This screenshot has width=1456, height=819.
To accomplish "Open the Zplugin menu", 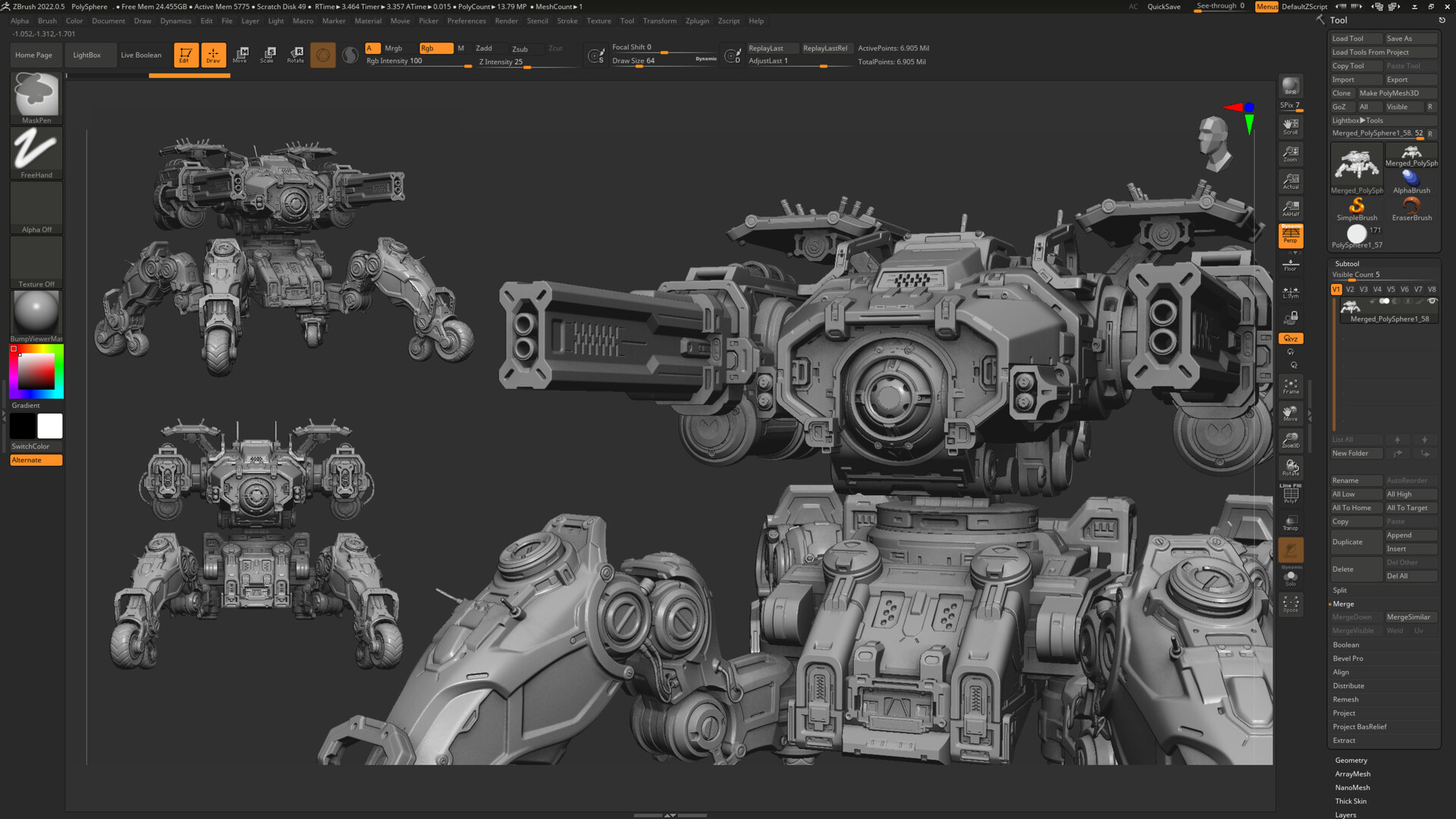I will tap(696, 20).
